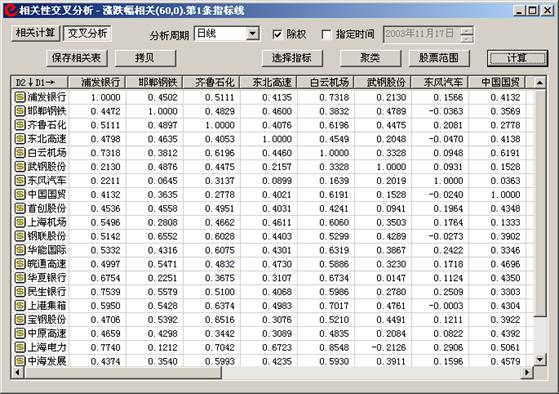This screenshot has width=559, height=394.
Task: Click the S icon beside 首创股份 row
Action: click(20, 208)
